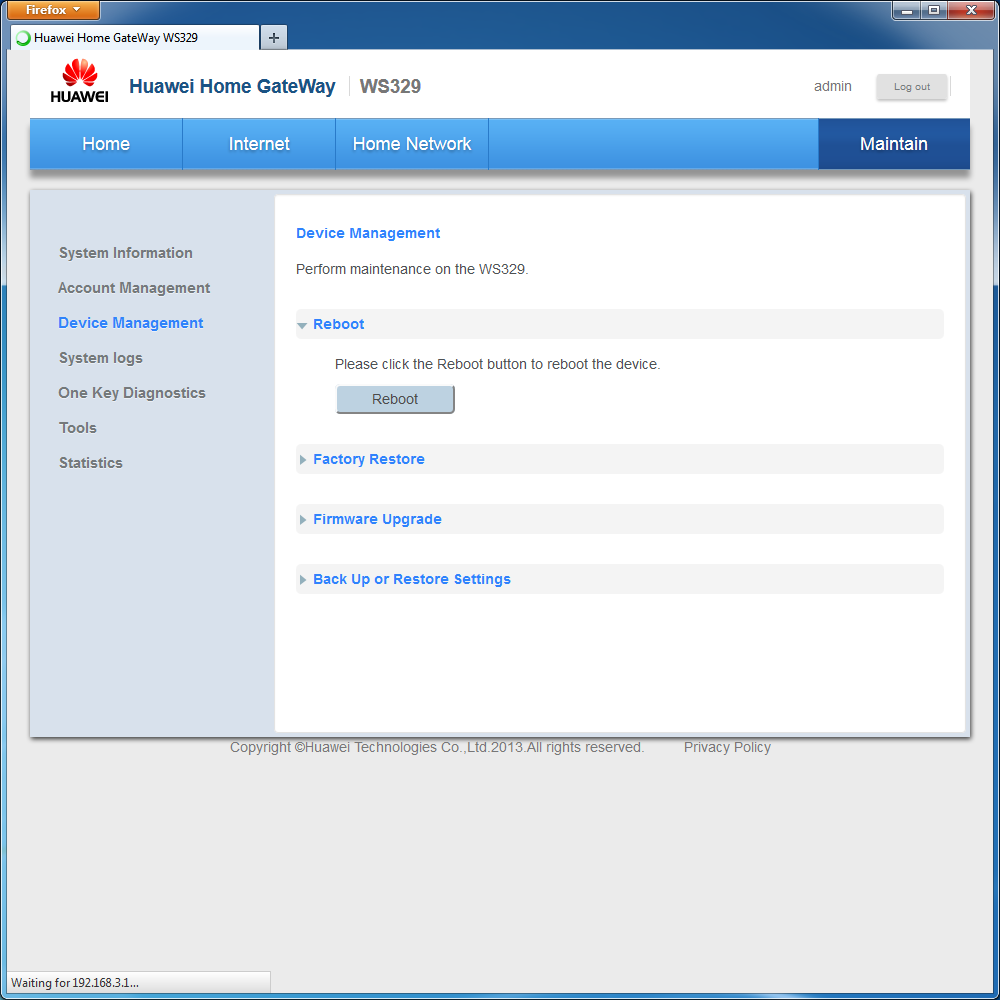The height and width of the screenshot is (1000, 1000).
Task: Close the Firefox window
Action: pos(971,10)
